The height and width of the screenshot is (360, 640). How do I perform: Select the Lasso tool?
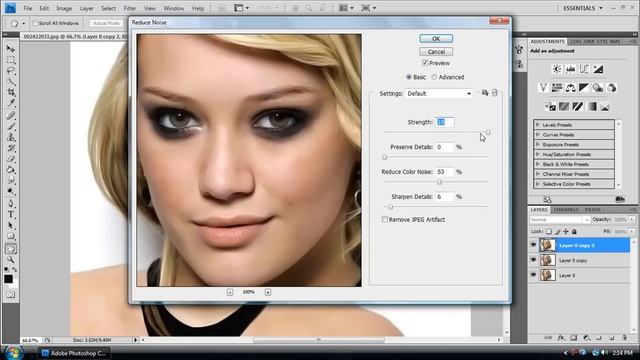[11, 71]
